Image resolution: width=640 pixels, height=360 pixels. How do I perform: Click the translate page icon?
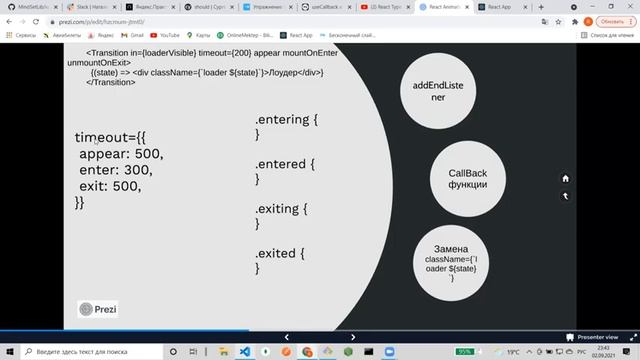(x=544, y=22)
